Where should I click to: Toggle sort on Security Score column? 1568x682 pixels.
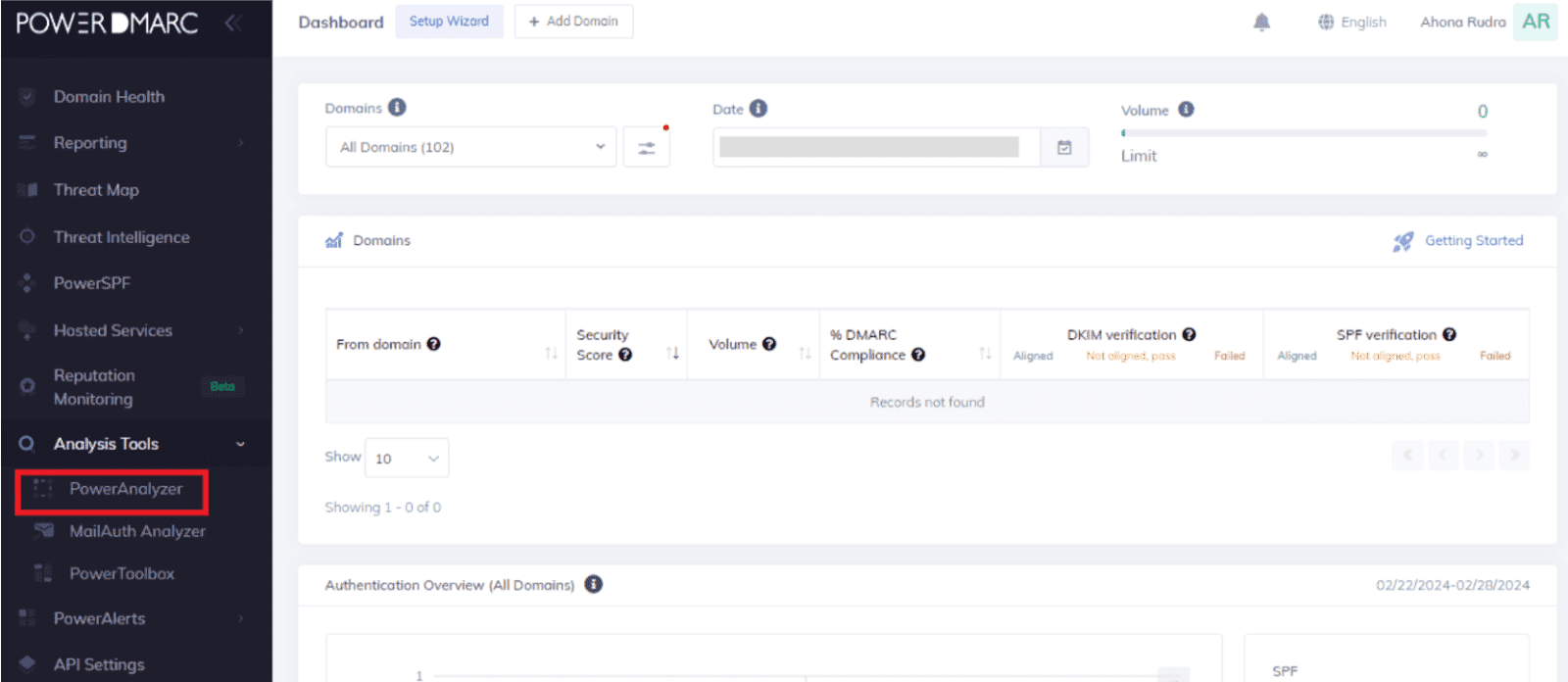[x=673, y=353]
